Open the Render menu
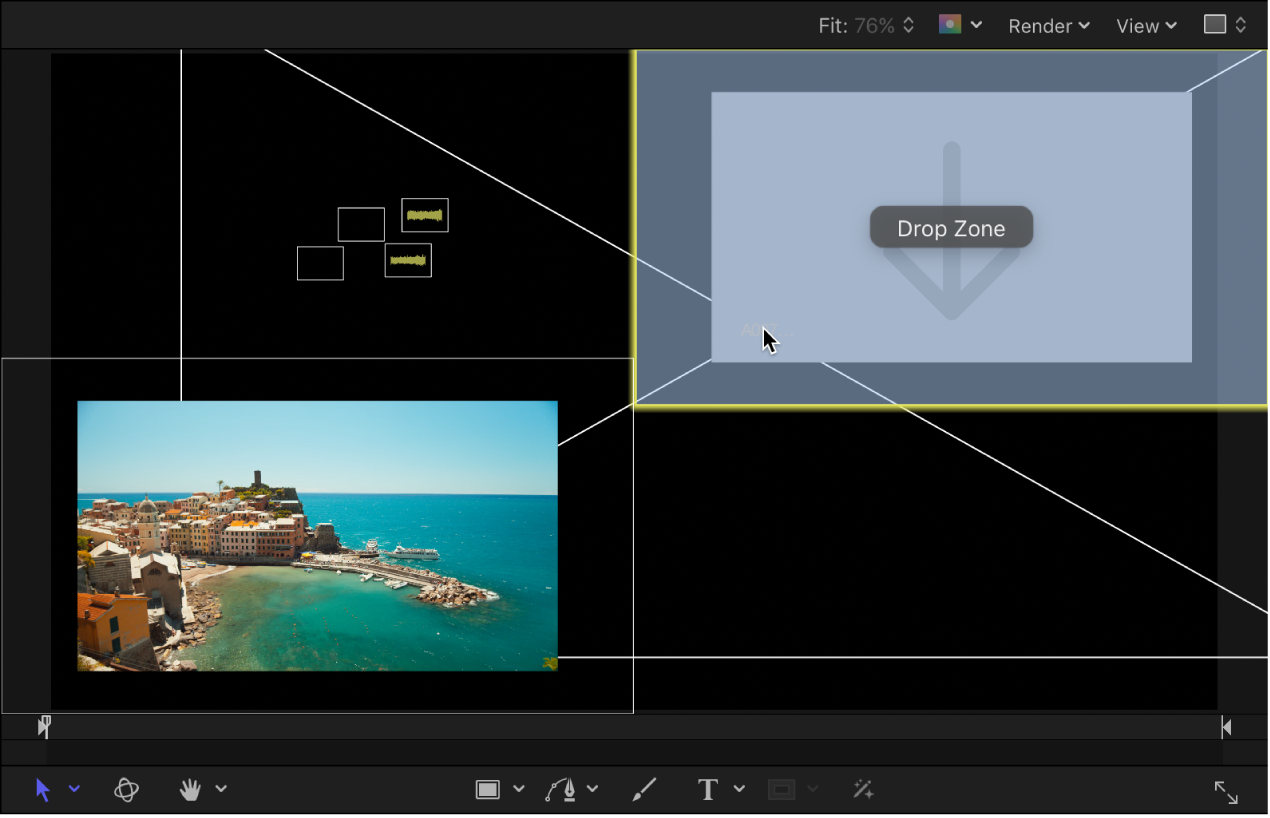 (x=1048, y=25)
